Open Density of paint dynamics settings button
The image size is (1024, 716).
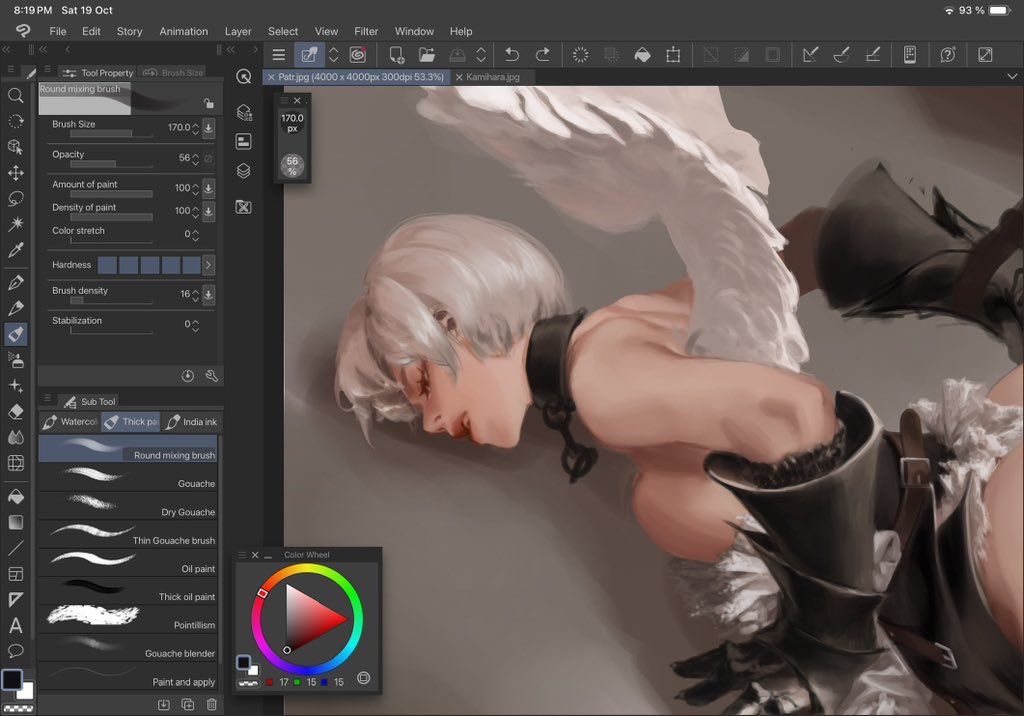pos(208,211)
